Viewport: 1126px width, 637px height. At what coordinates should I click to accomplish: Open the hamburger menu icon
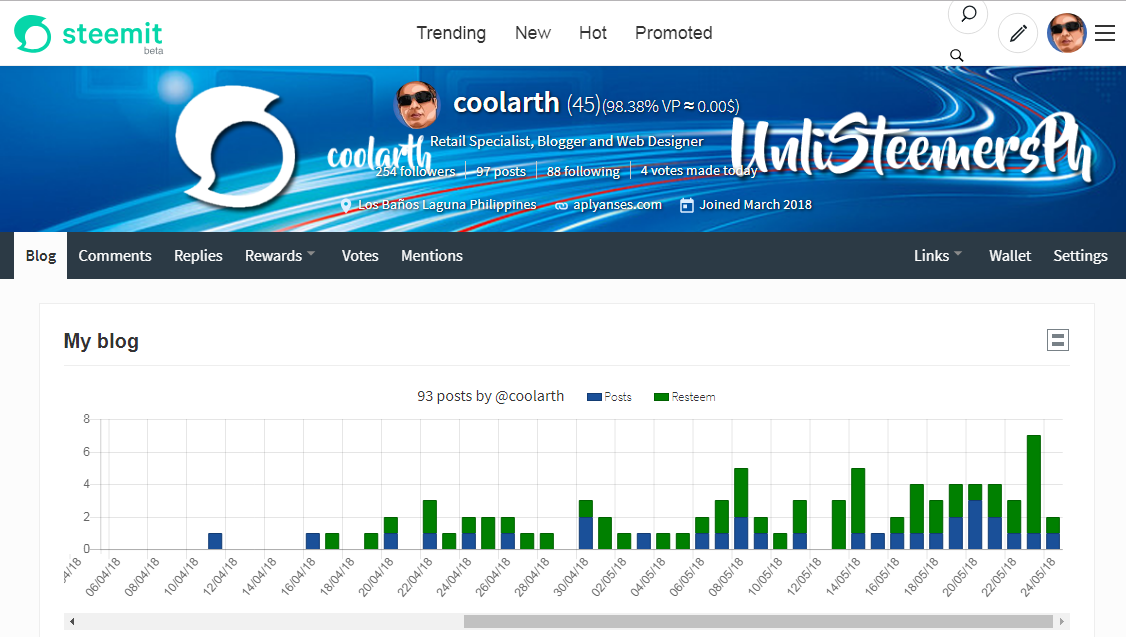[x=1104, y=33]
